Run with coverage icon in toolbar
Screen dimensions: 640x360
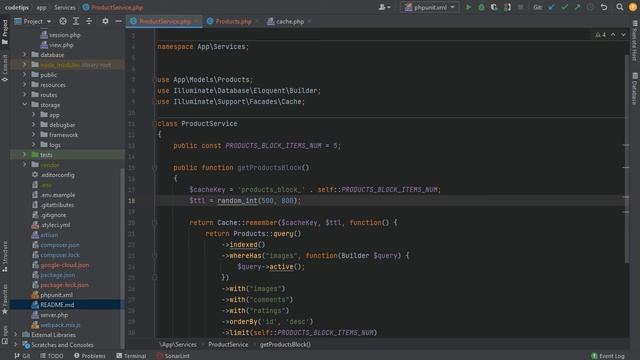[494, 7]
